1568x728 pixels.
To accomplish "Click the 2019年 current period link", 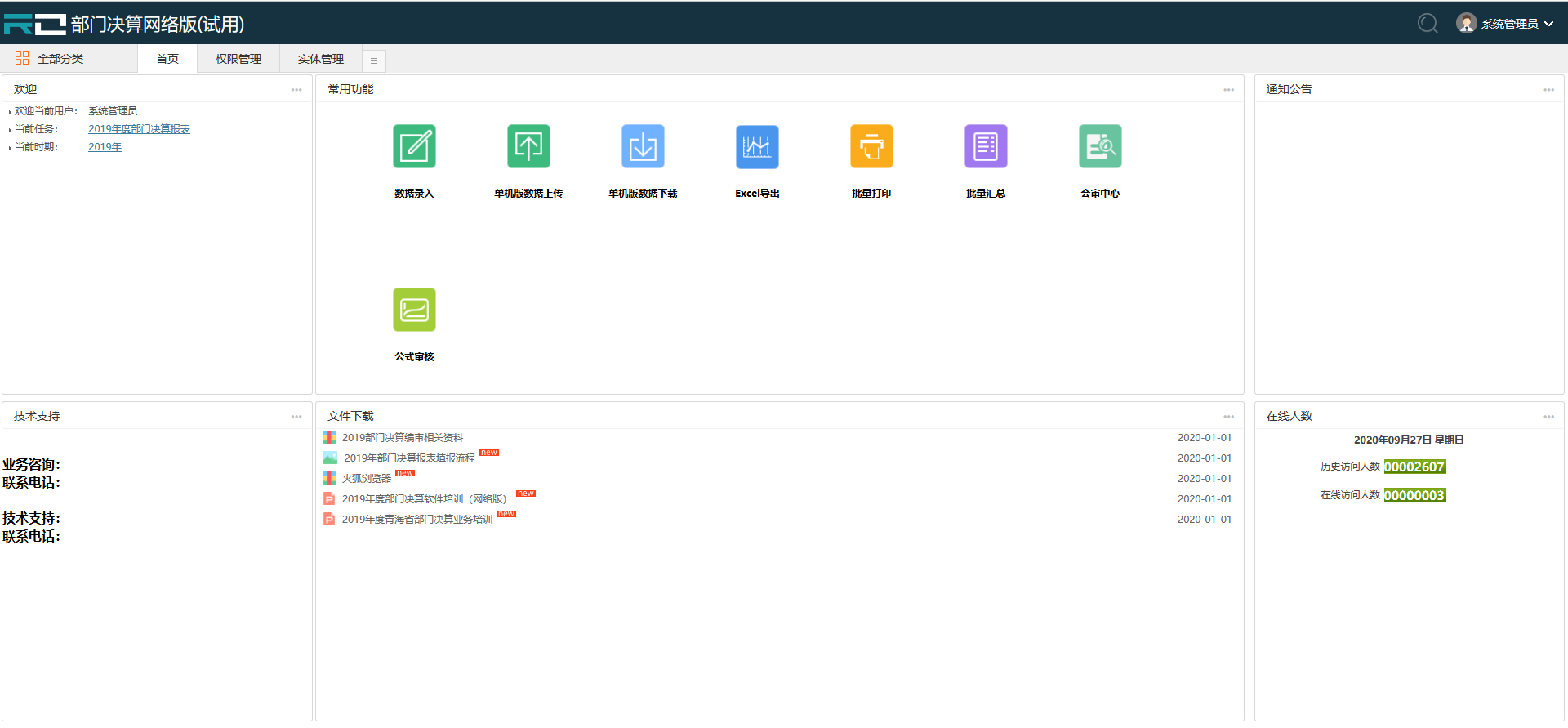I will coord(105,147).
